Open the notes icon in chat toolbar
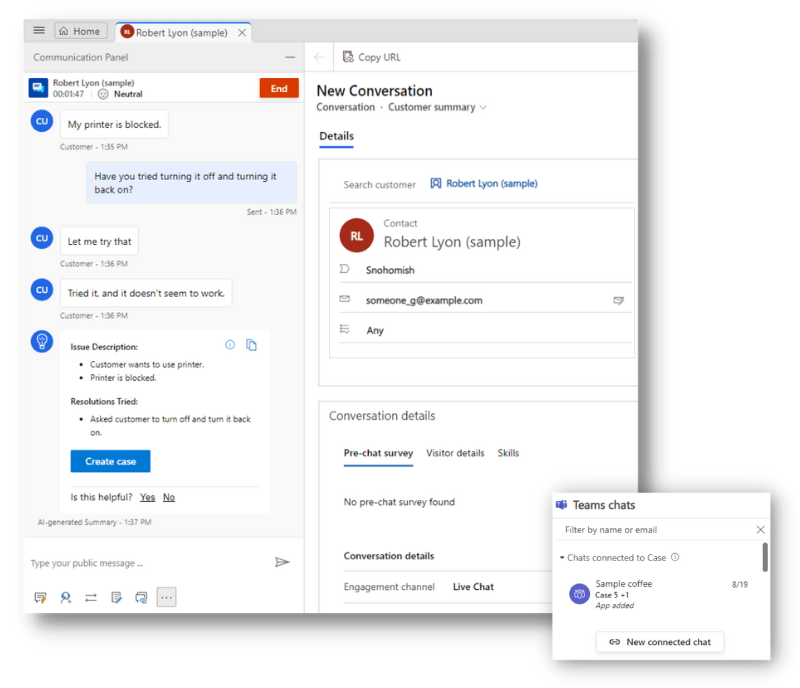This screenshot has height=688, width=800. 116,597
